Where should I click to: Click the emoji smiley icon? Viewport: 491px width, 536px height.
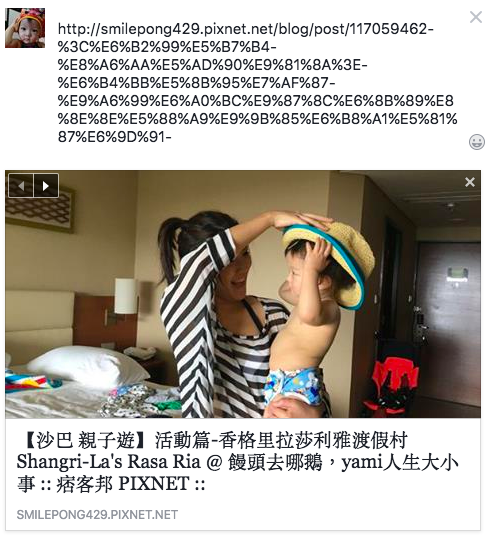[x=477, y=142]
